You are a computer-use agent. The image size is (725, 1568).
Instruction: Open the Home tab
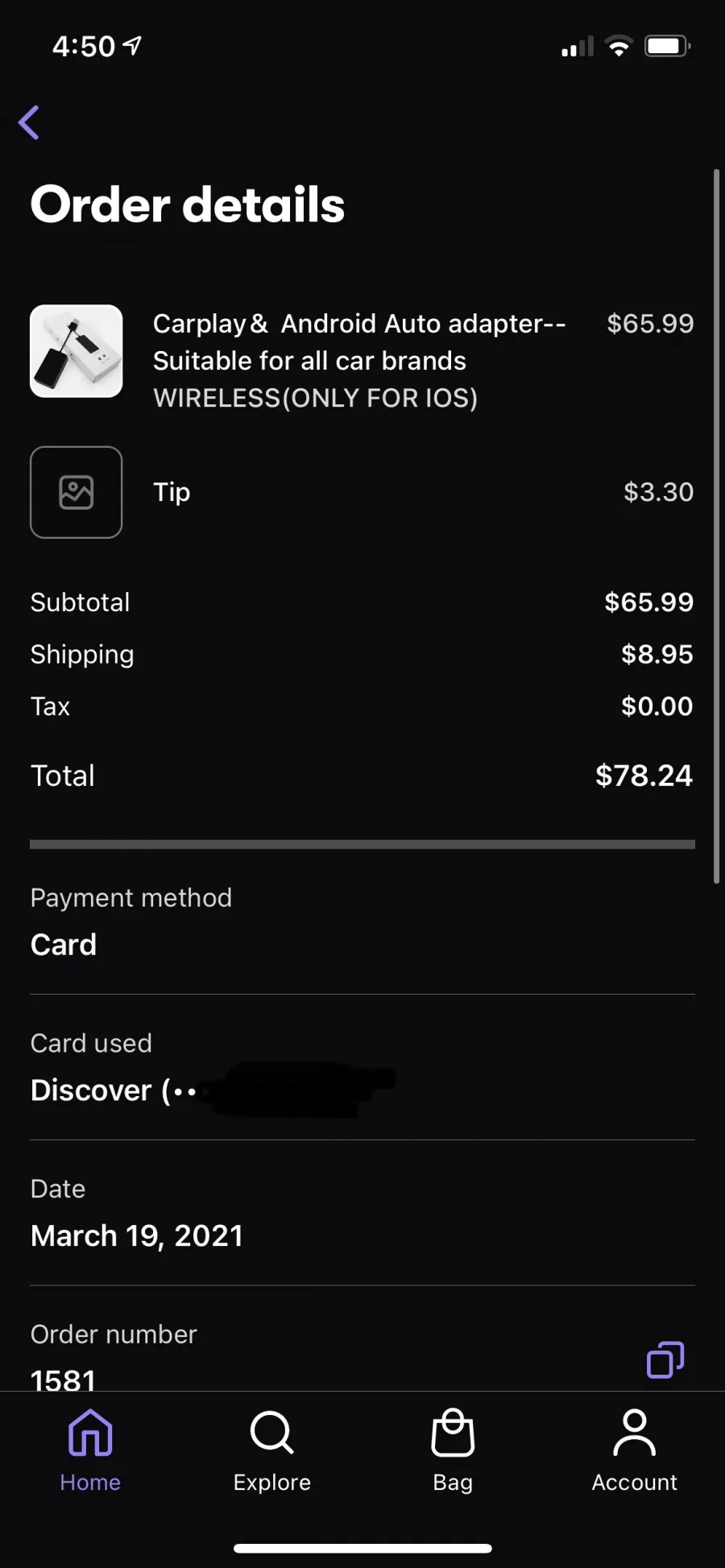tap(90, 1450)
